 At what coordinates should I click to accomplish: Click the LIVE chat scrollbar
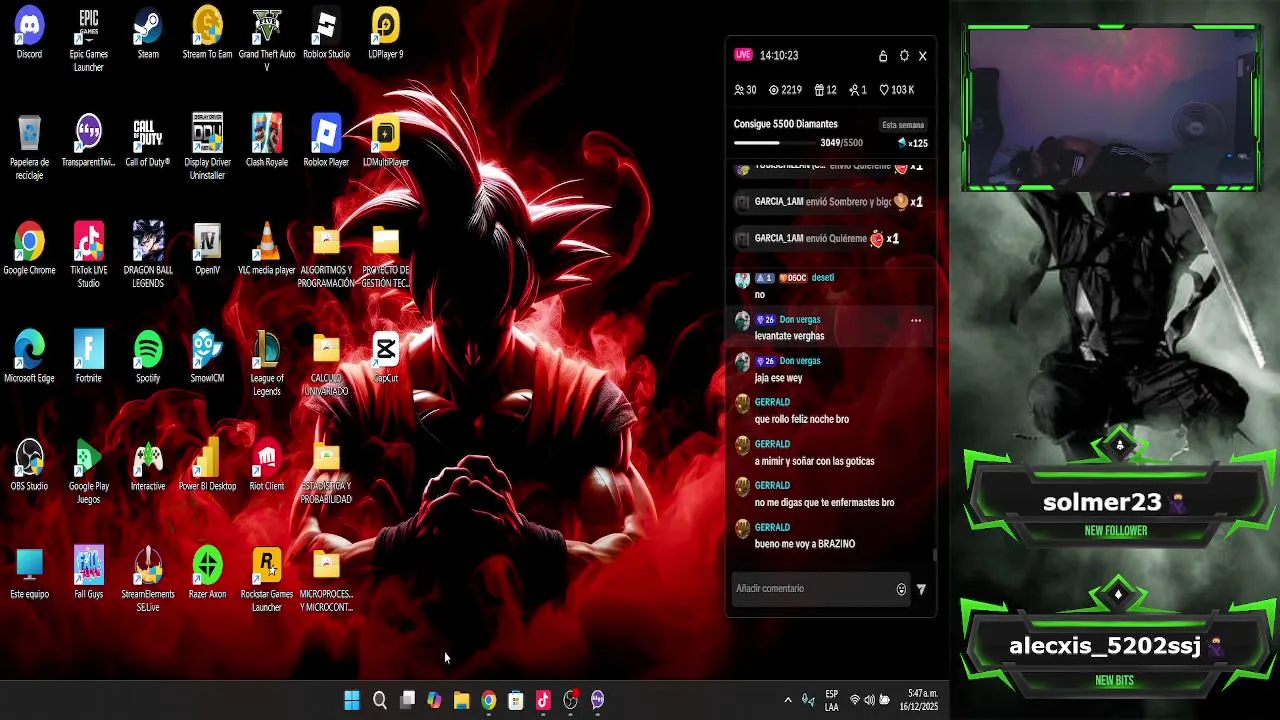[935, 555]
